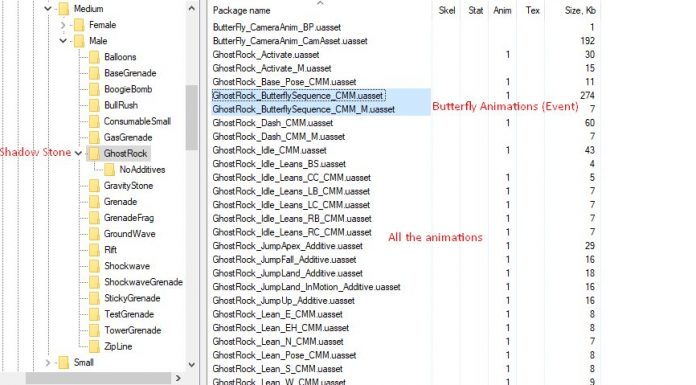Select the StickyGrenade folder icon

point(94,298)
